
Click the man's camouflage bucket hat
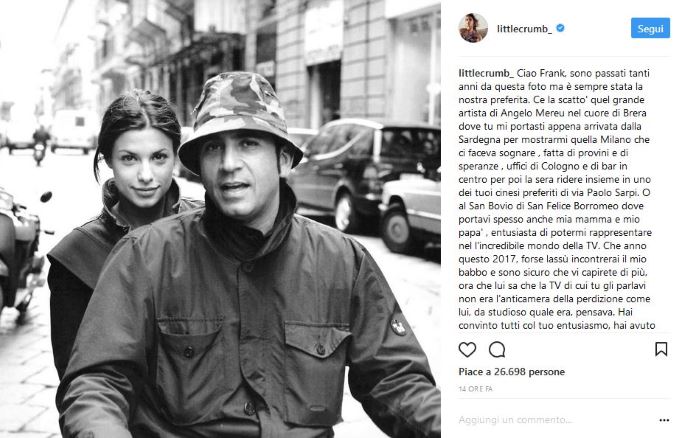[240, 120]
